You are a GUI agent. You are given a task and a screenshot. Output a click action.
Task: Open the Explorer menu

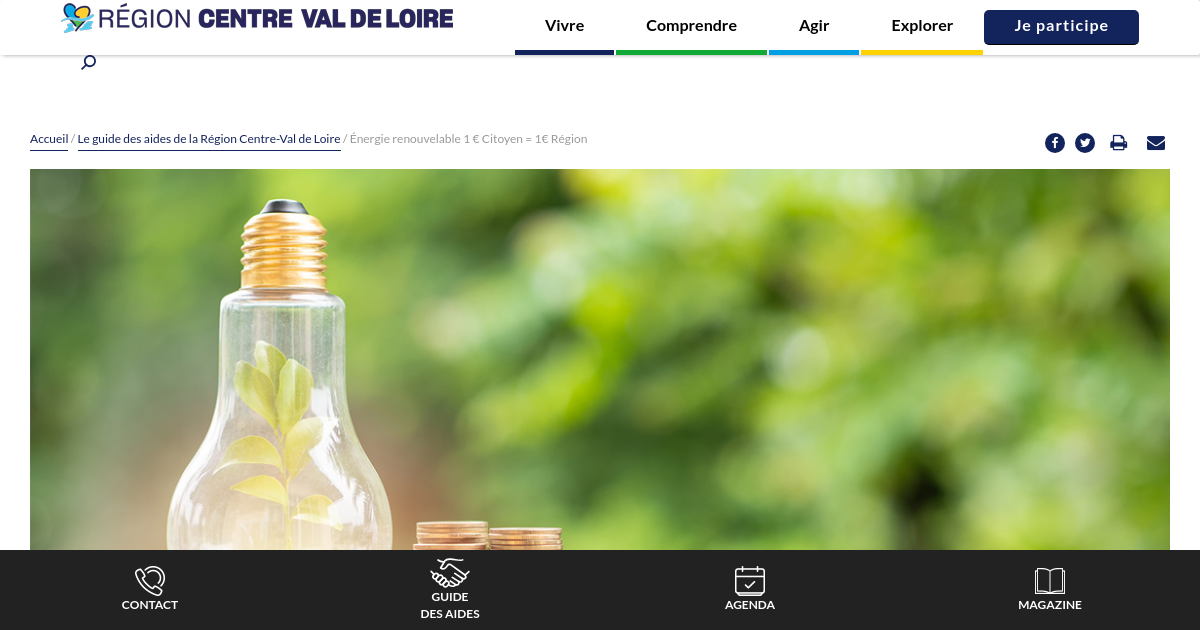pos(922,26)
